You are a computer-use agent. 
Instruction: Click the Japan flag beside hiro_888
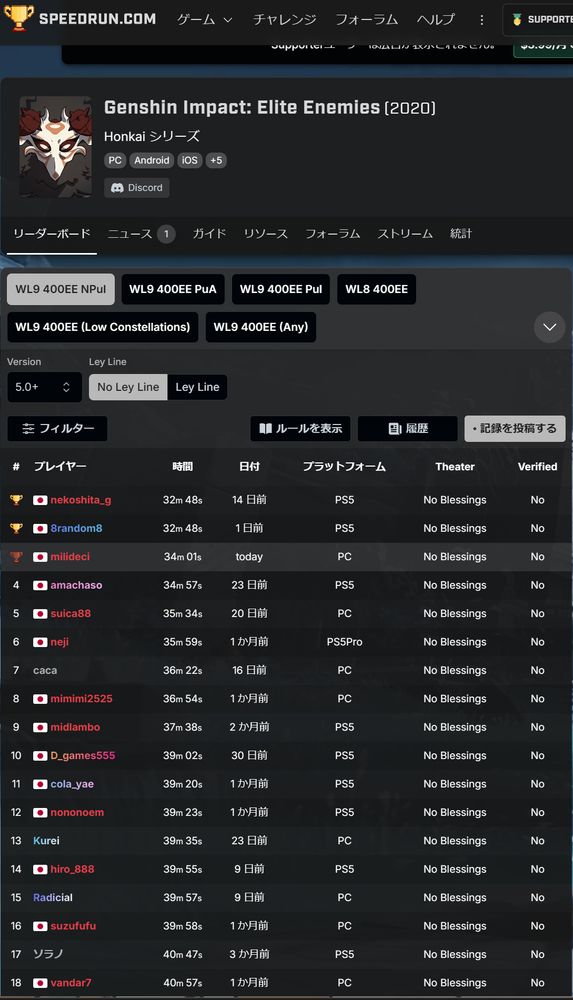coord(40,869)
